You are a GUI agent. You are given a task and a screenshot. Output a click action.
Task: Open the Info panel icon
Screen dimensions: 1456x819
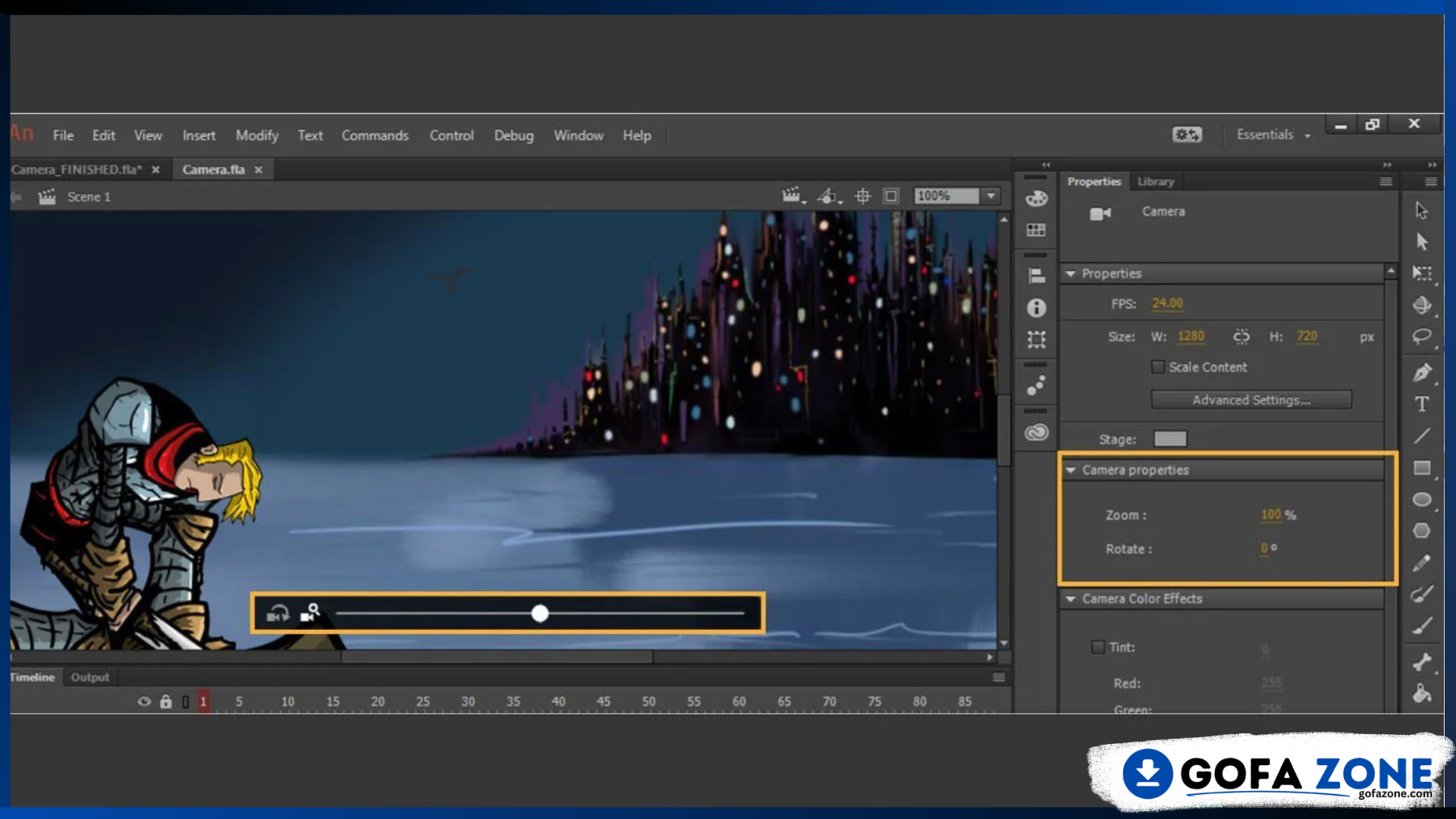(x=1037, y=308)
